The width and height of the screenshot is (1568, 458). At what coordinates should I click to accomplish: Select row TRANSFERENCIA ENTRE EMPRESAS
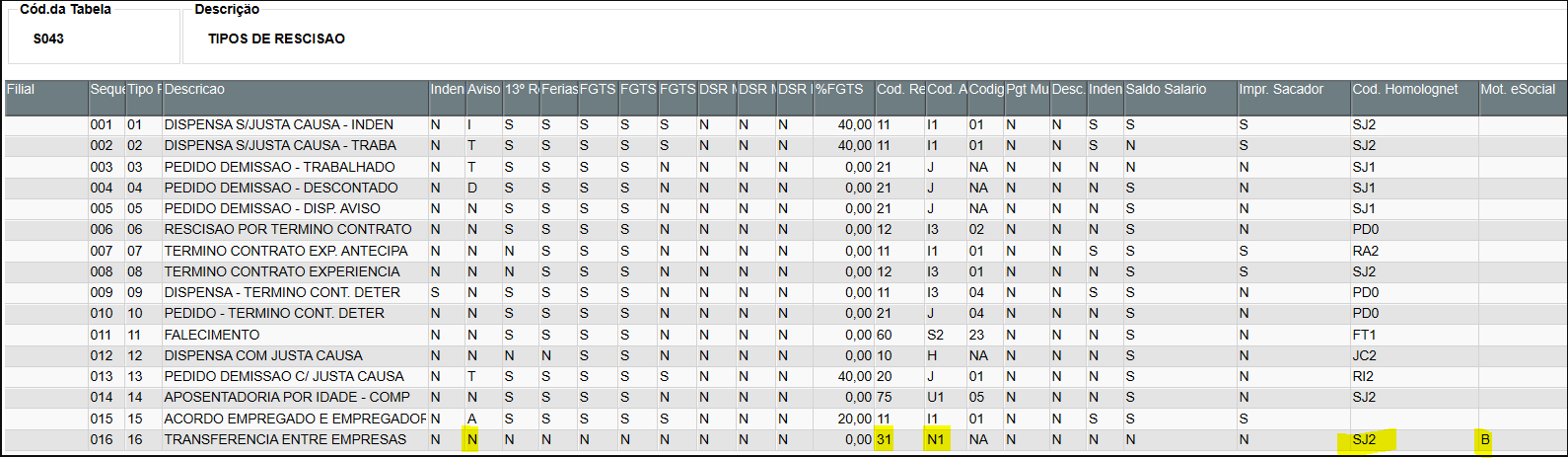coord(285,439)
